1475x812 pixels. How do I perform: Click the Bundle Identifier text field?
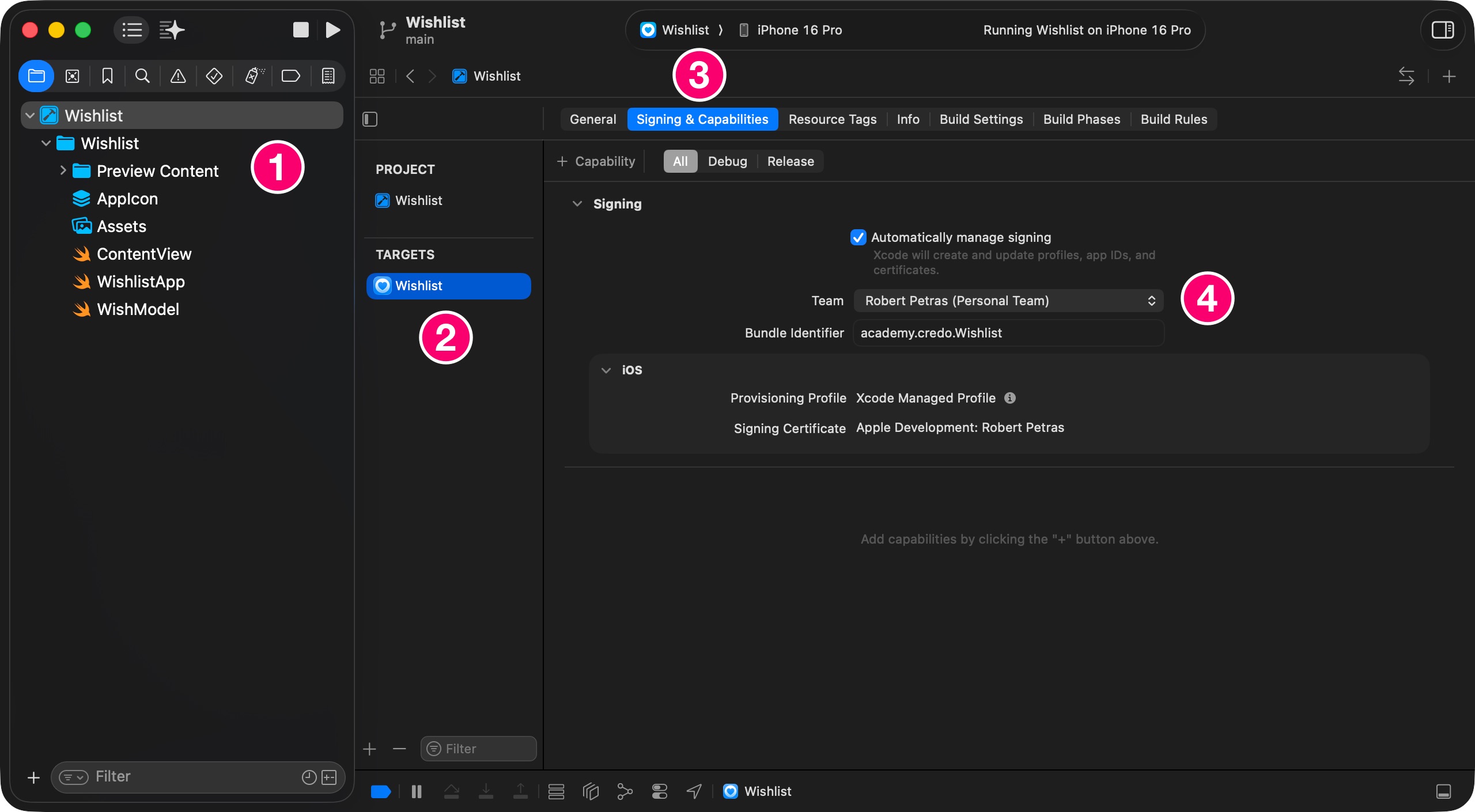(1008, 333)
